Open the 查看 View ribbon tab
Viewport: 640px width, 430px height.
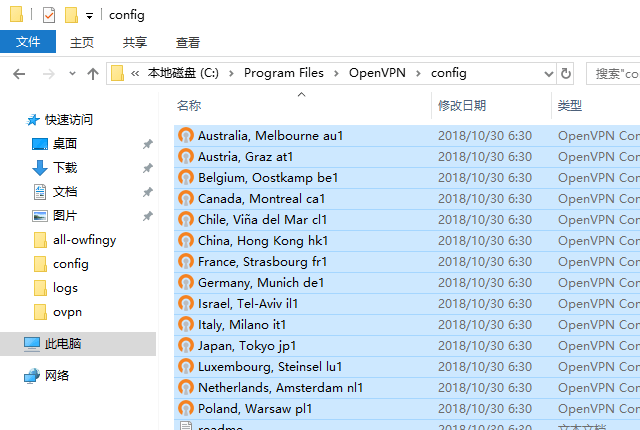click(x=188, y=42)
